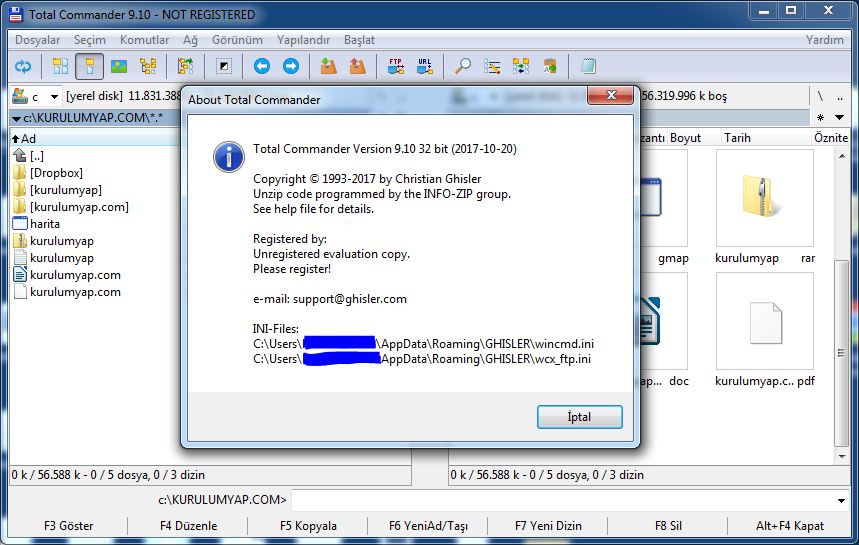Open FTP connect toolbar icon
Viewport: 859px width, 545px height.
(x=396, y=67)
